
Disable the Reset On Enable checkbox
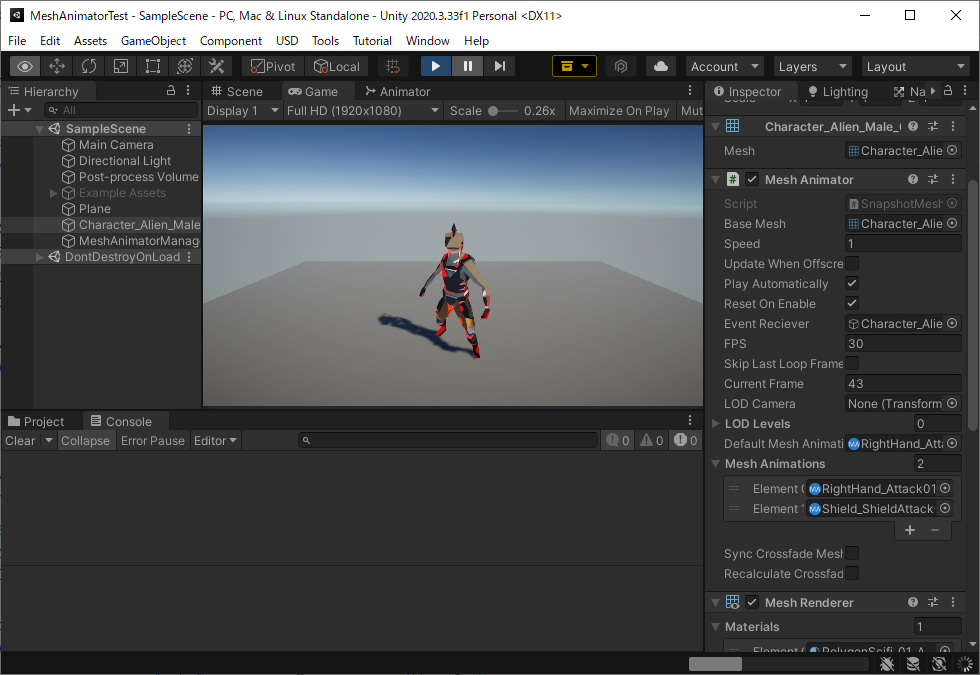click(852, 303)
